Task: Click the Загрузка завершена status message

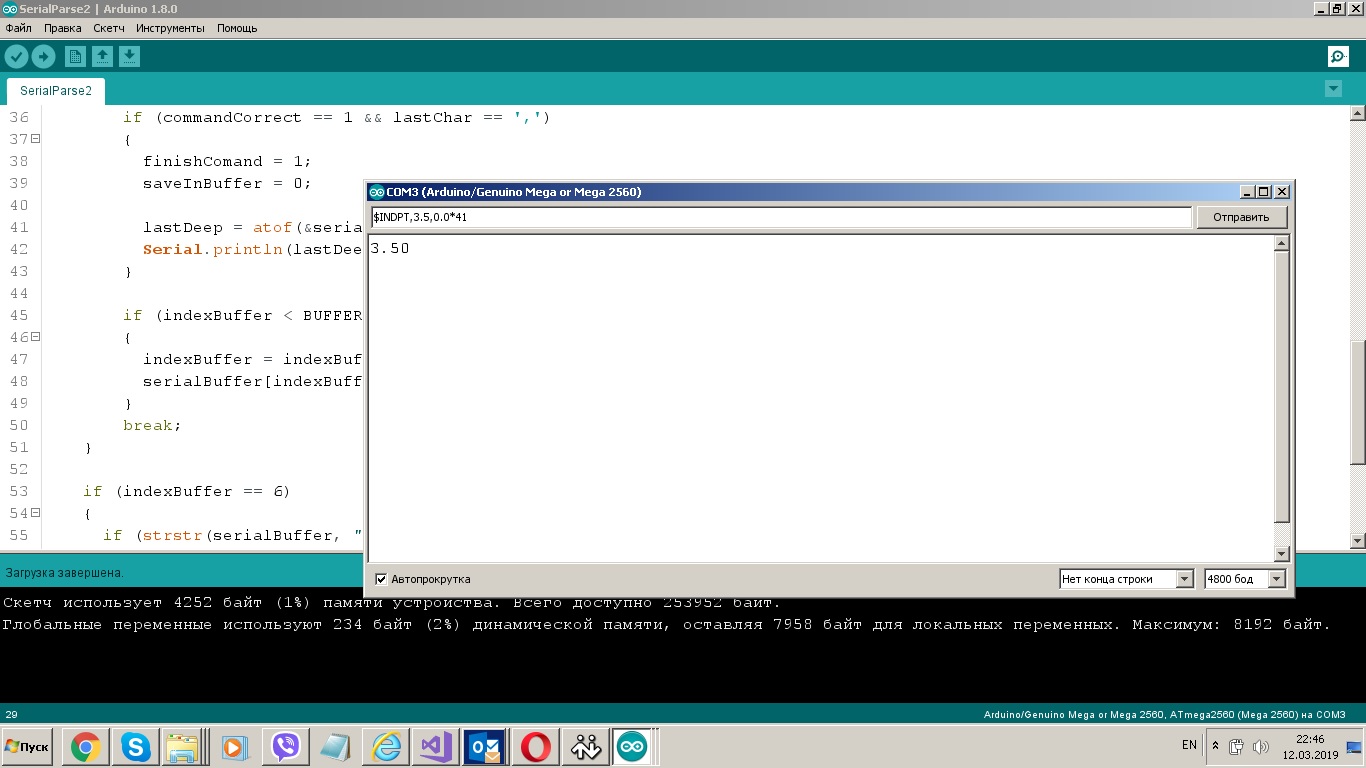Action: (65, 573)
